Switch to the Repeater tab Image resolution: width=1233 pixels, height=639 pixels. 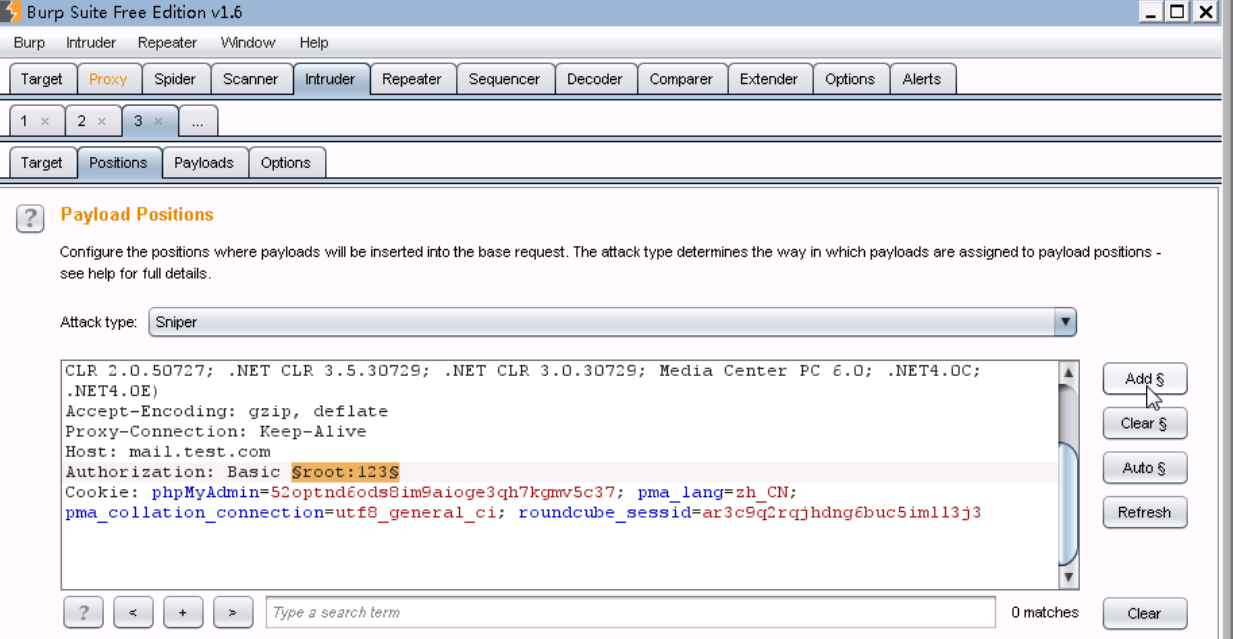point(412,79)
